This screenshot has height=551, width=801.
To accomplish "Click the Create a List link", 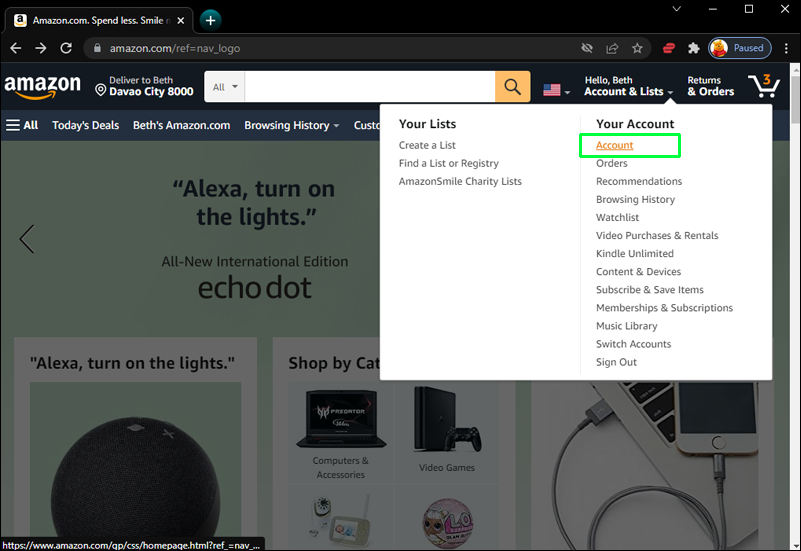I will 427,145.
